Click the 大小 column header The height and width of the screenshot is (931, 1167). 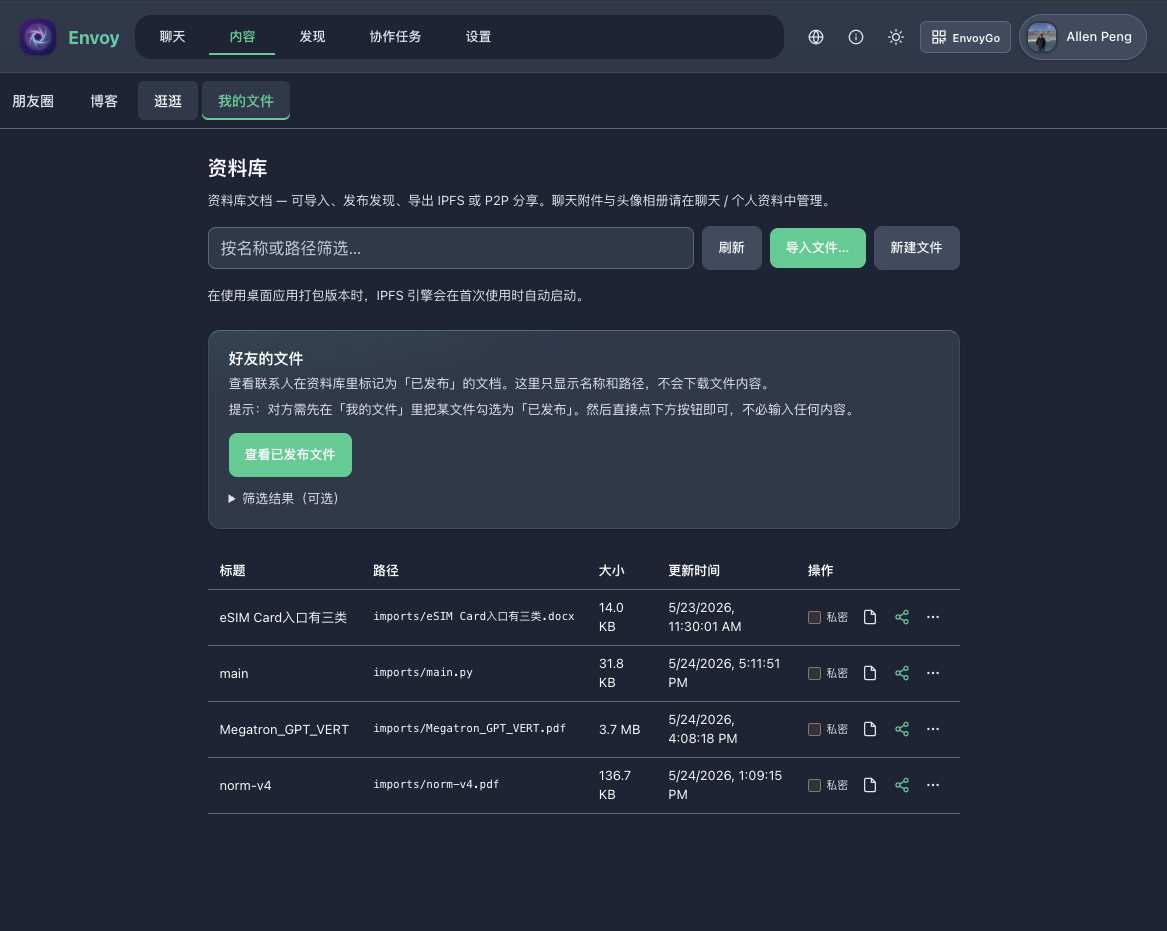click(611, 571)
